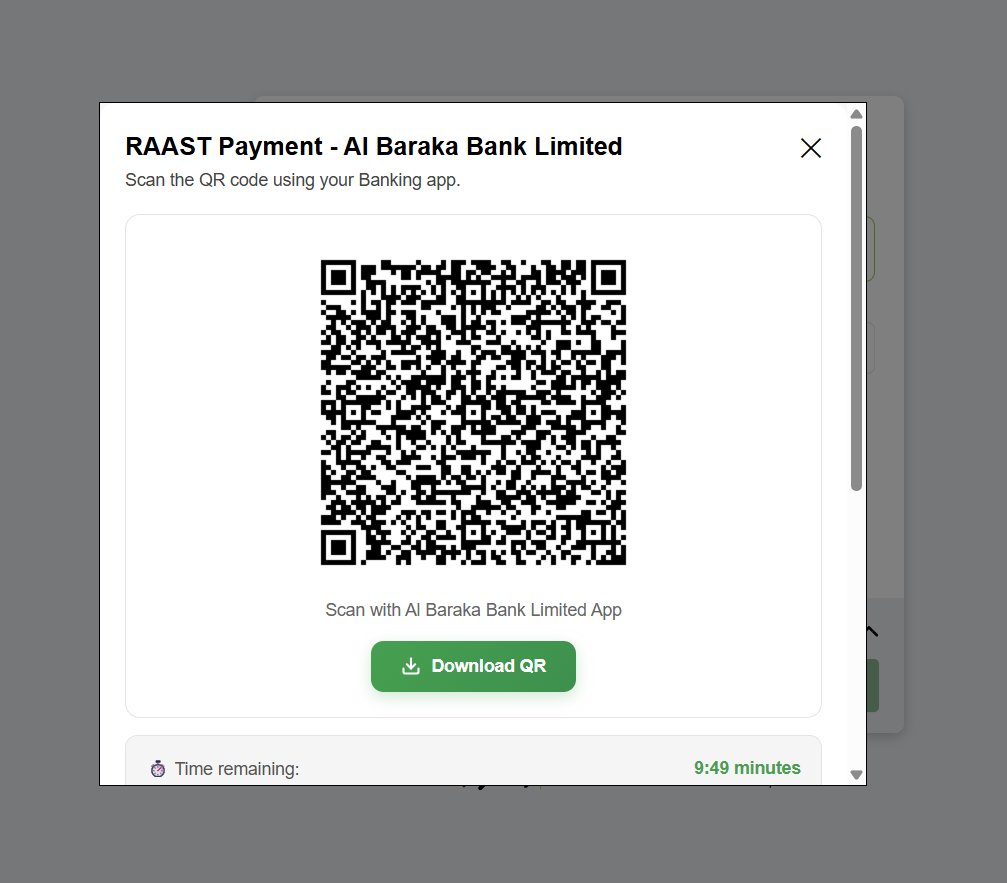Click the 'Time remaining:' label
This screenshot has width=1007, height=883.
(x=237, y=769)
